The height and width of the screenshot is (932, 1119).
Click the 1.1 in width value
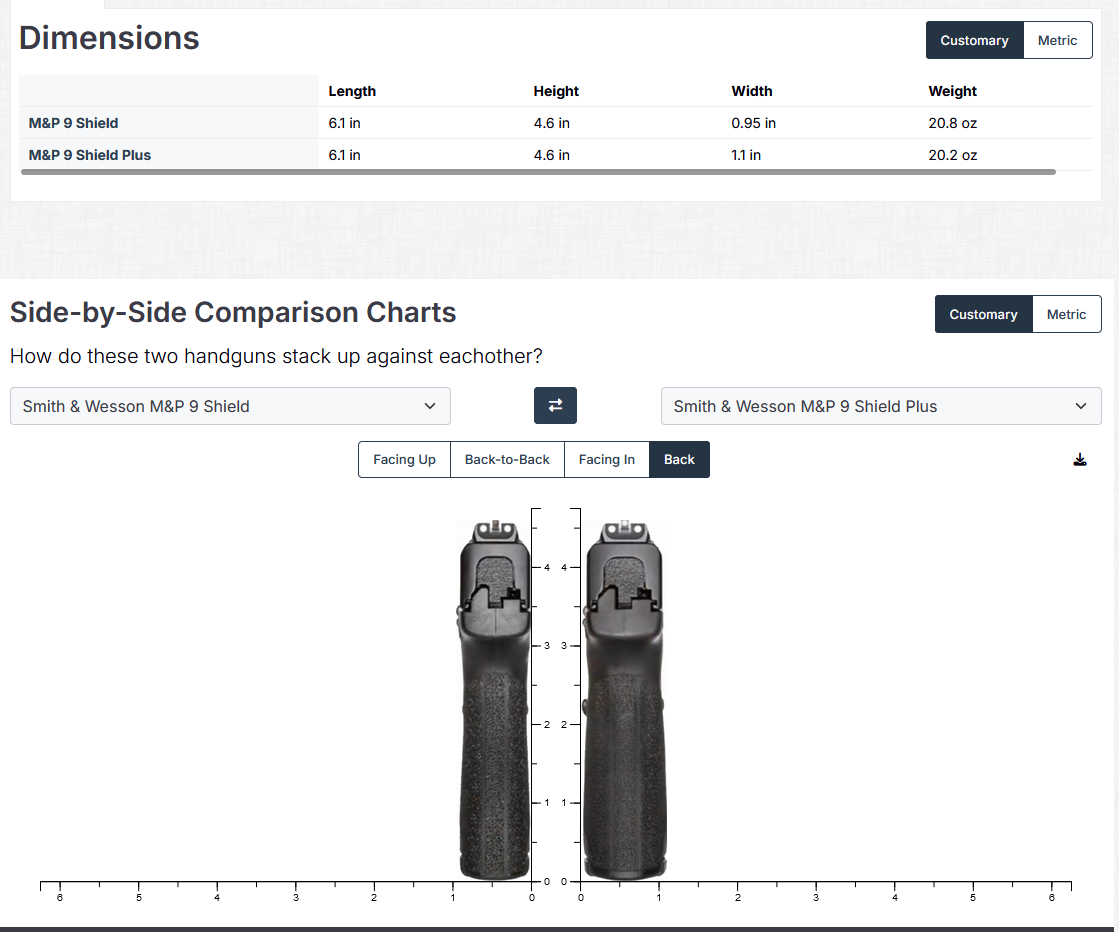coord(746,155)
